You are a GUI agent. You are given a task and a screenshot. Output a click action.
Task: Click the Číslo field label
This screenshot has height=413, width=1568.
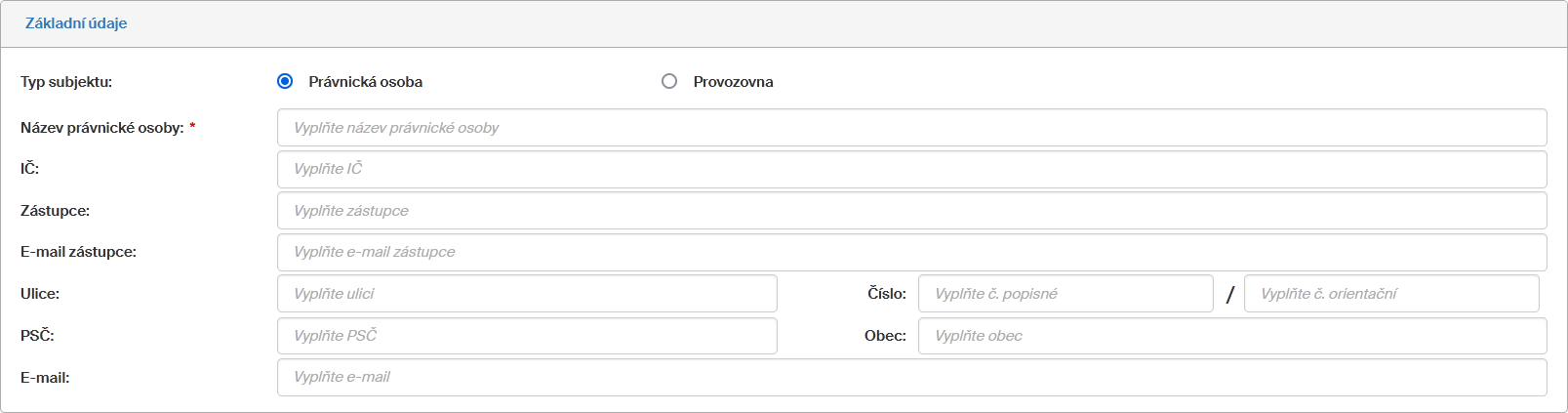[886, 294]
